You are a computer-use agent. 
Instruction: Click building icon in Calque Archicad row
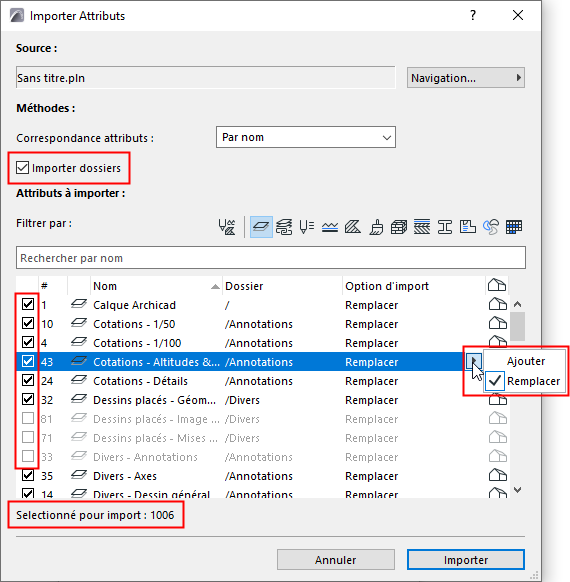(x=498, y=304)
